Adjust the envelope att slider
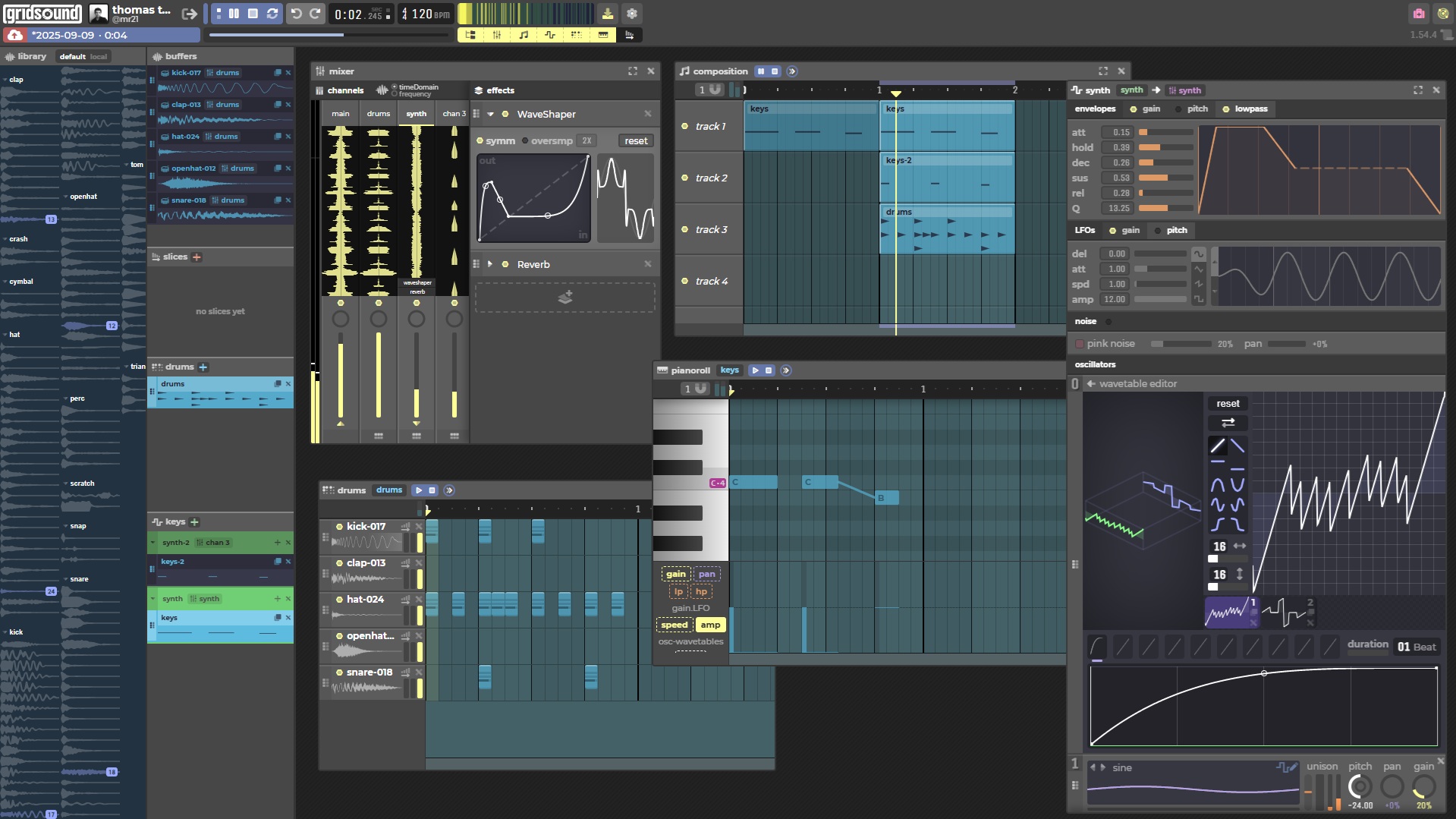 coord(1166,133)
